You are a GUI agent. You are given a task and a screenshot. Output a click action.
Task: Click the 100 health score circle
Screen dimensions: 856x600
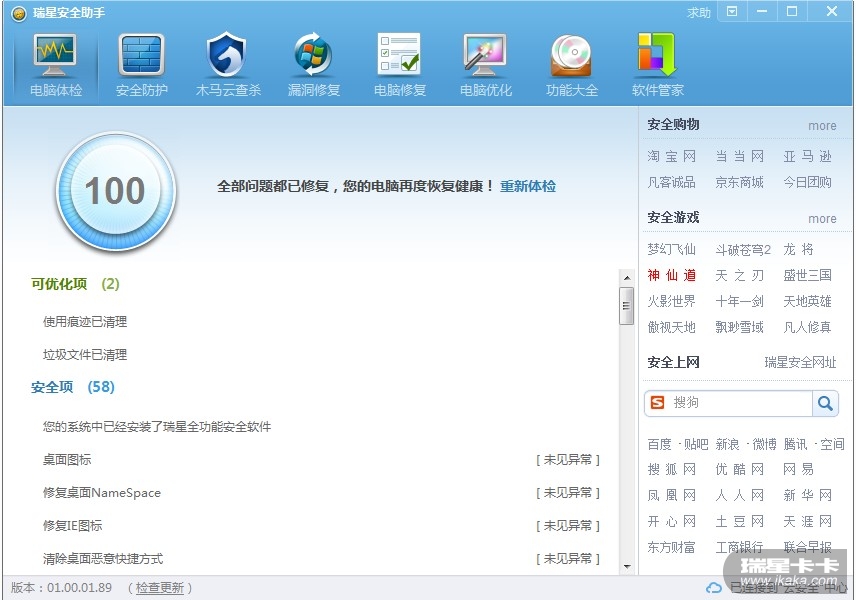click(116, 191)
